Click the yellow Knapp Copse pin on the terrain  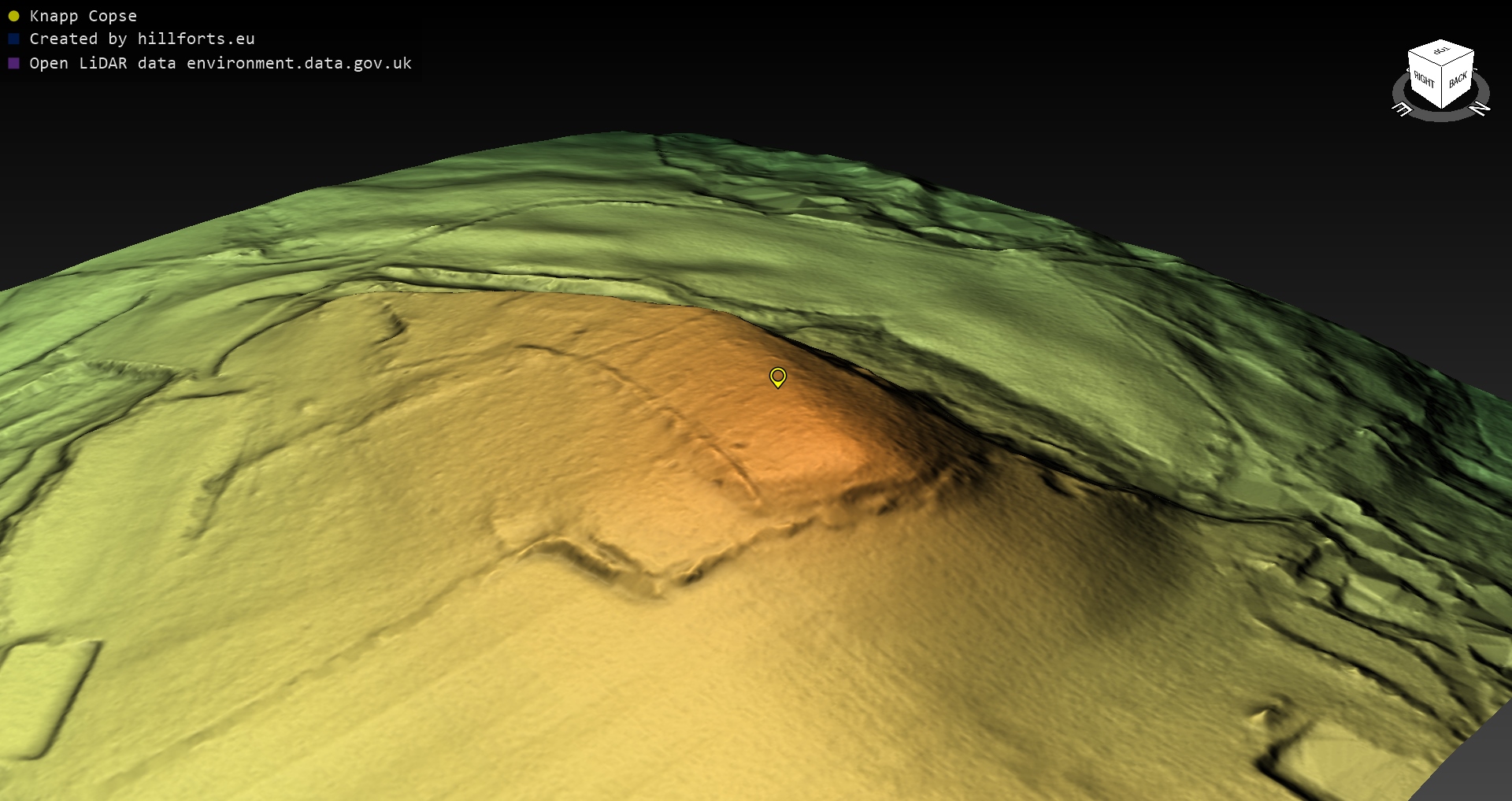pos(777,376)
